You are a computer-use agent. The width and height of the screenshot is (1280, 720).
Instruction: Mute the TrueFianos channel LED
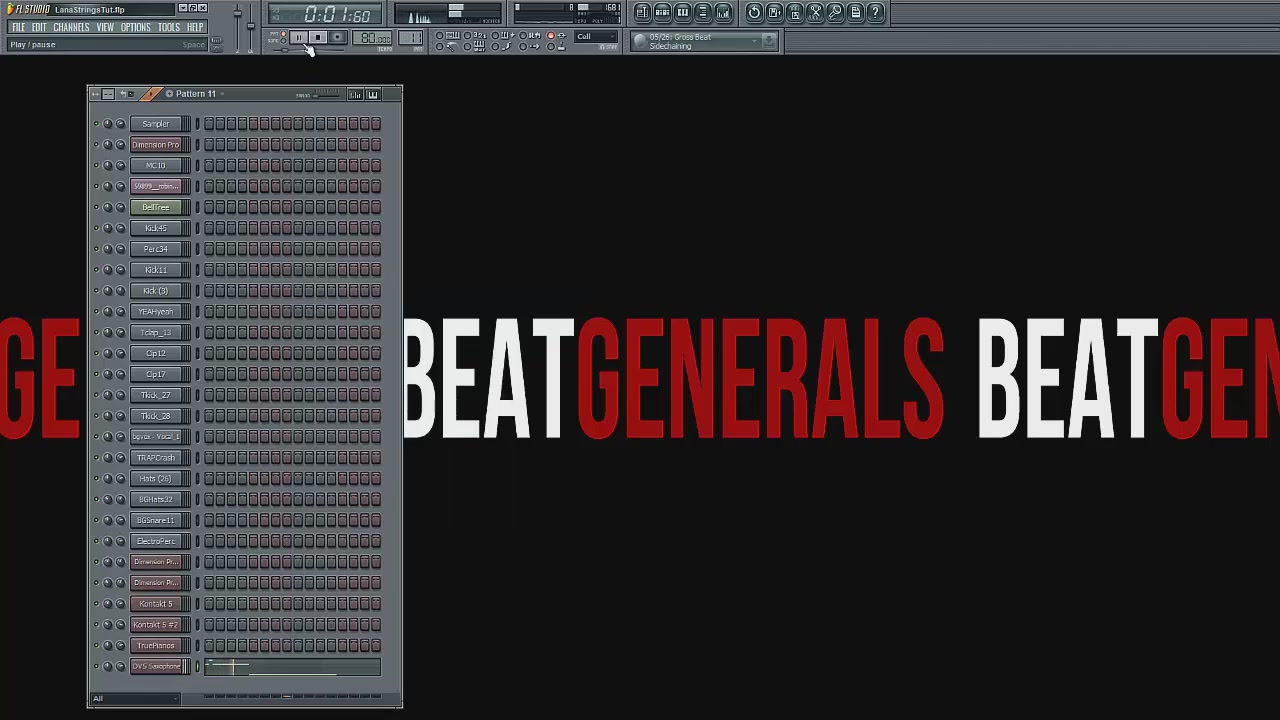97,646
